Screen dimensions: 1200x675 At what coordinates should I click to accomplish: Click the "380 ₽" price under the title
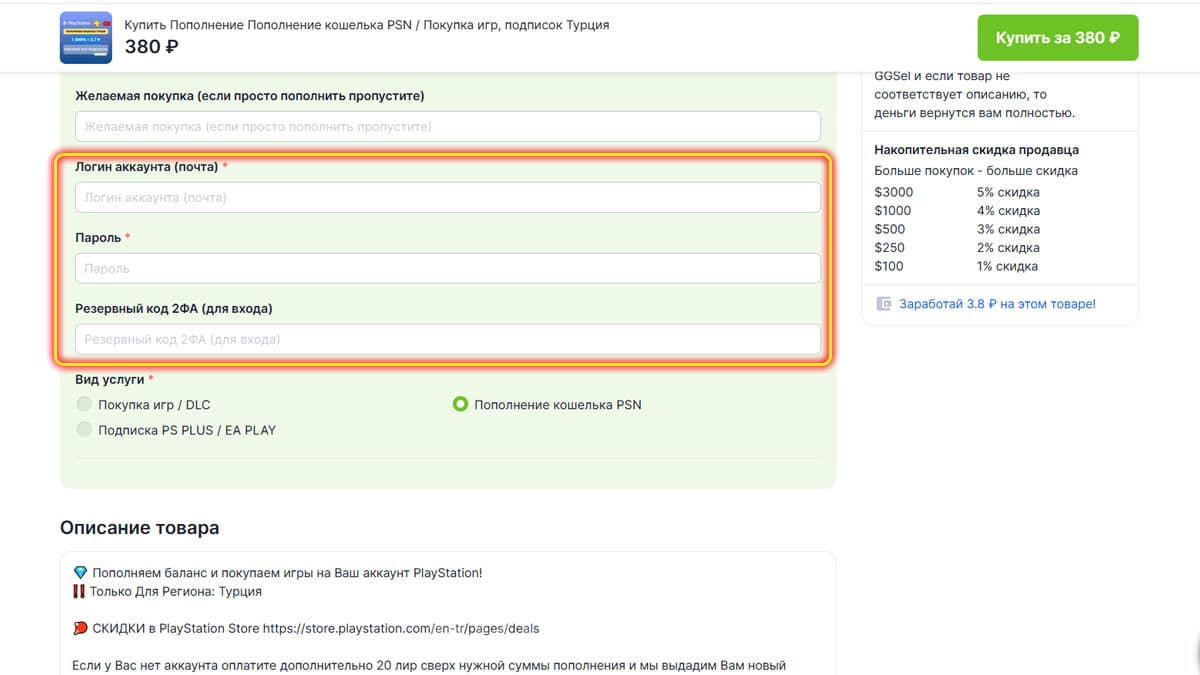(x=152, y=46)
